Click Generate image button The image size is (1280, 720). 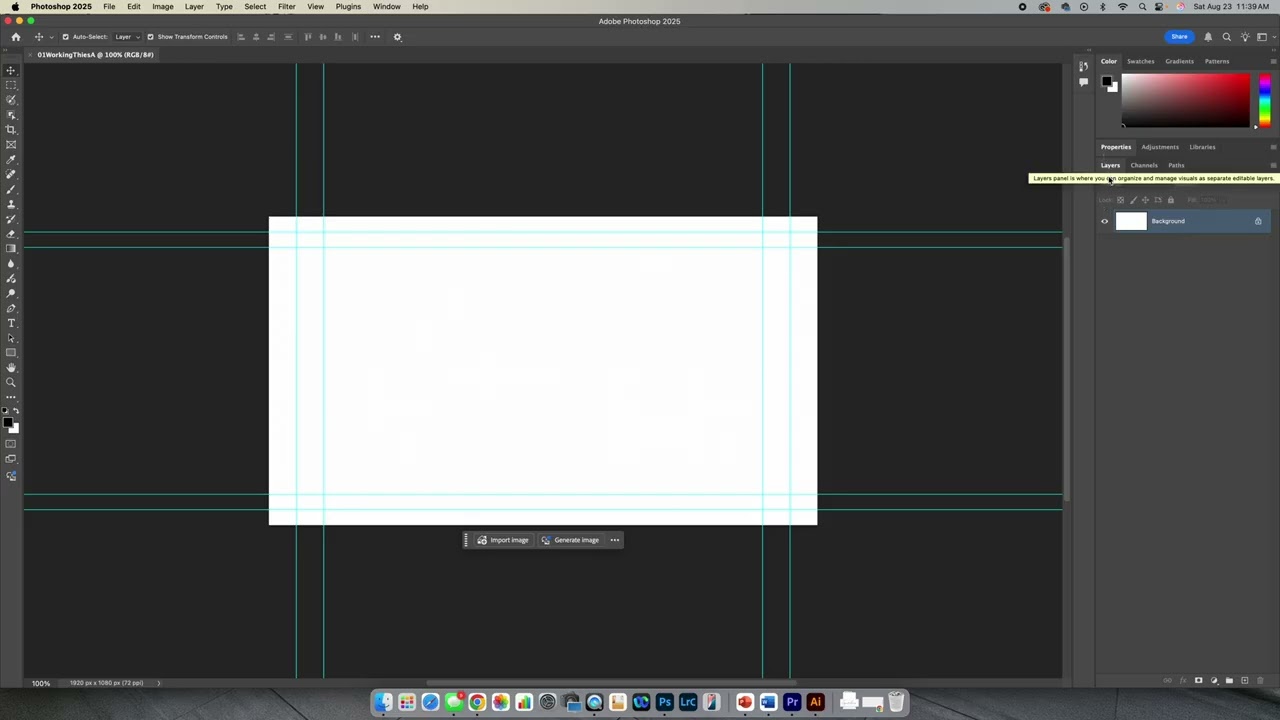pos(570,540)
